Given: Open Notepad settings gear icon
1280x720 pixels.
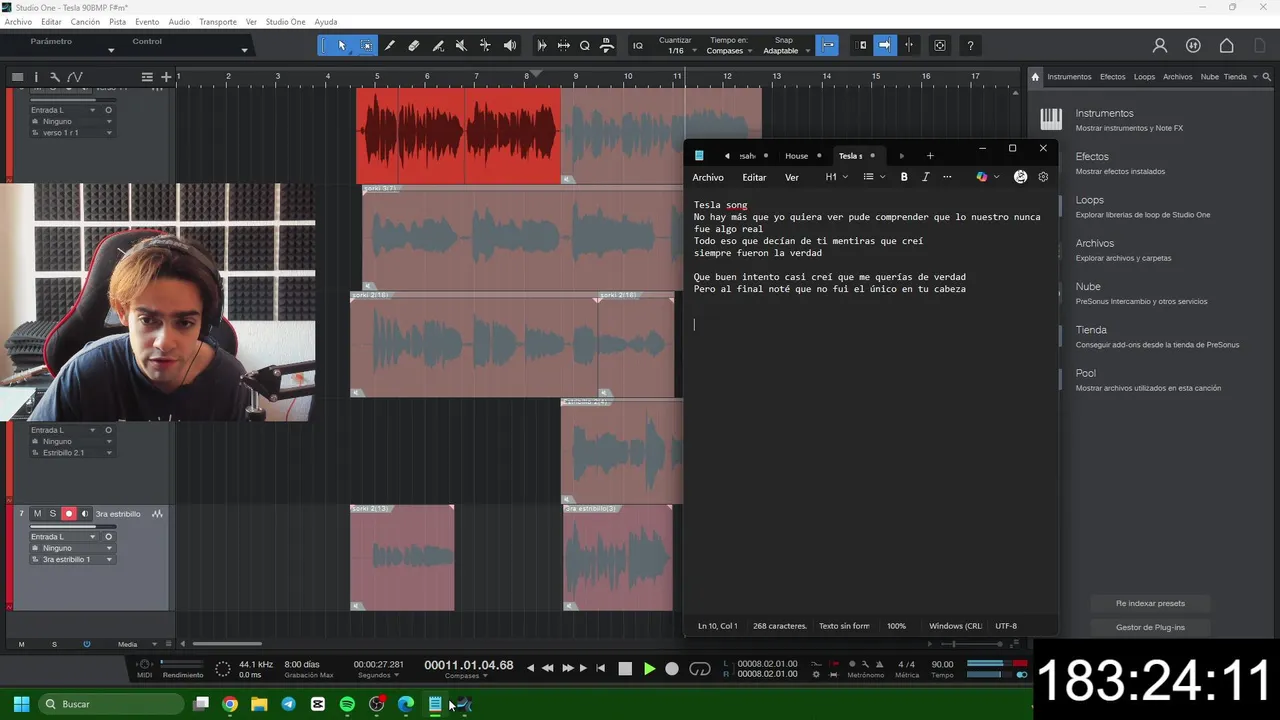Looking at the screenshot, I should click(1043, 177).
